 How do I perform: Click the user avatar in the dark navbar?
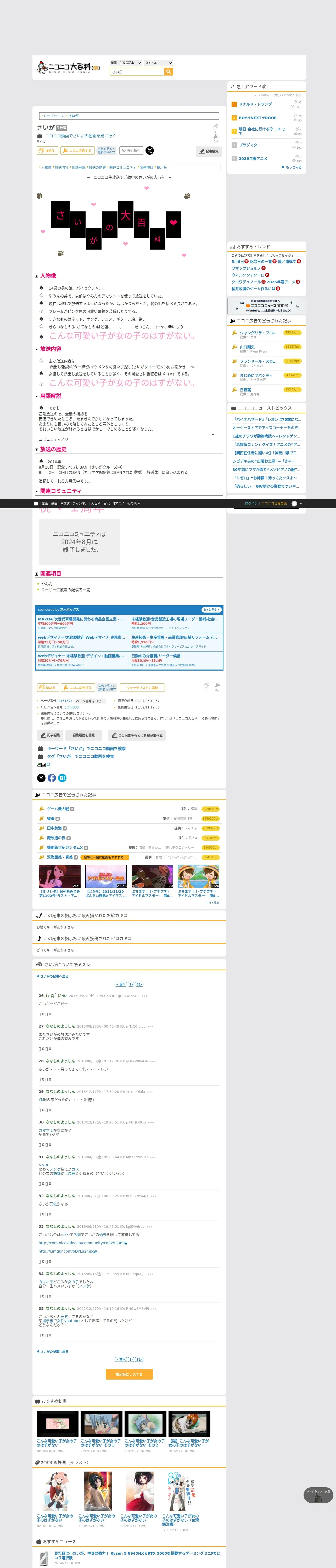295,503
